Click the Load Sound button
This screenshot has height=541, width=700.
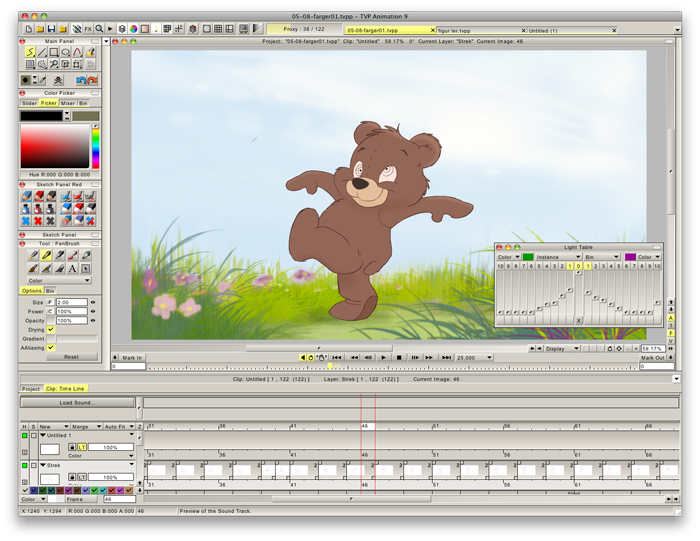coord(78,403)
